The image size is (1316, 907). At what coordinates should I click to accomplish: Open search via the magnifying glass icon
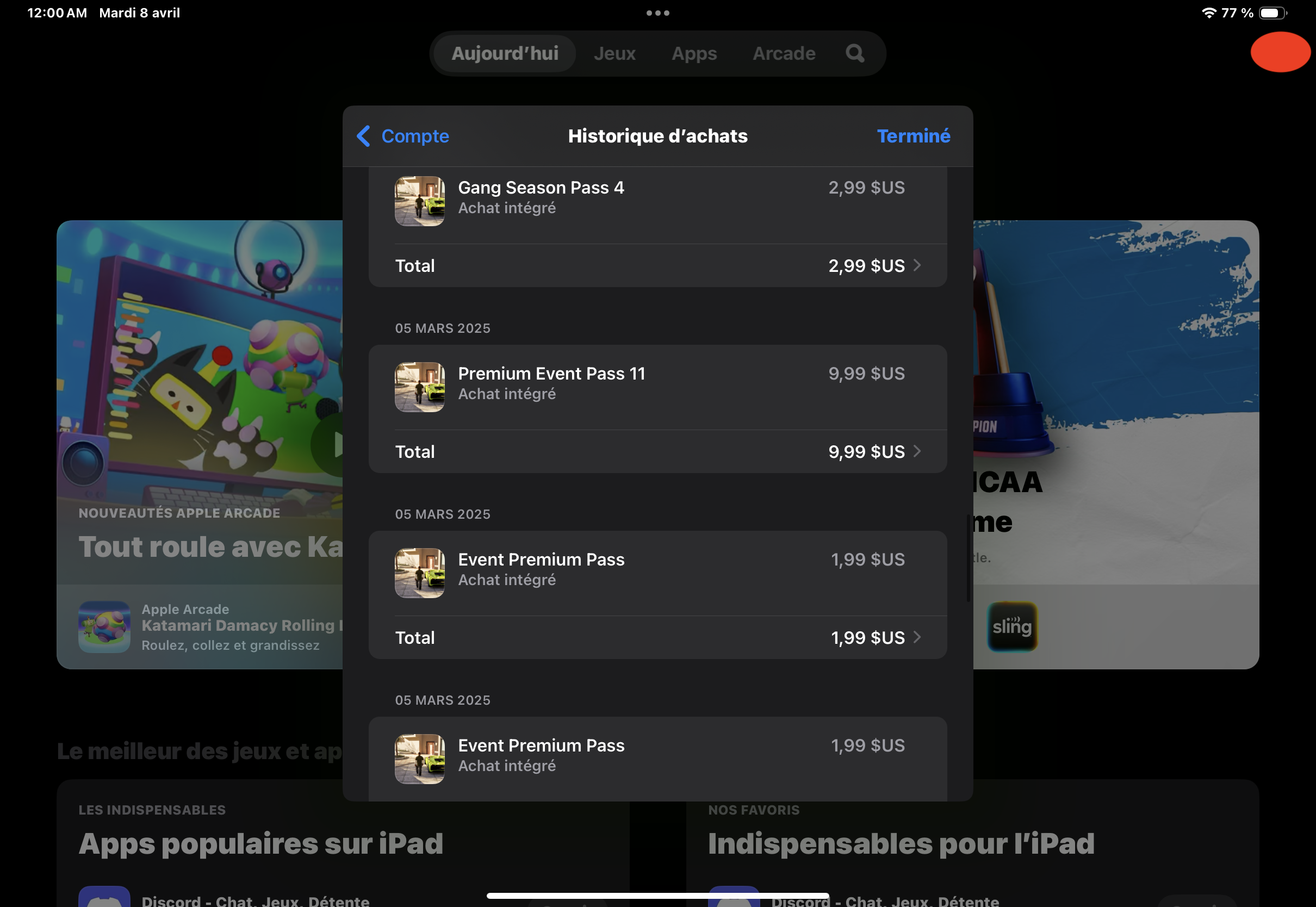(x=855, y=53)
